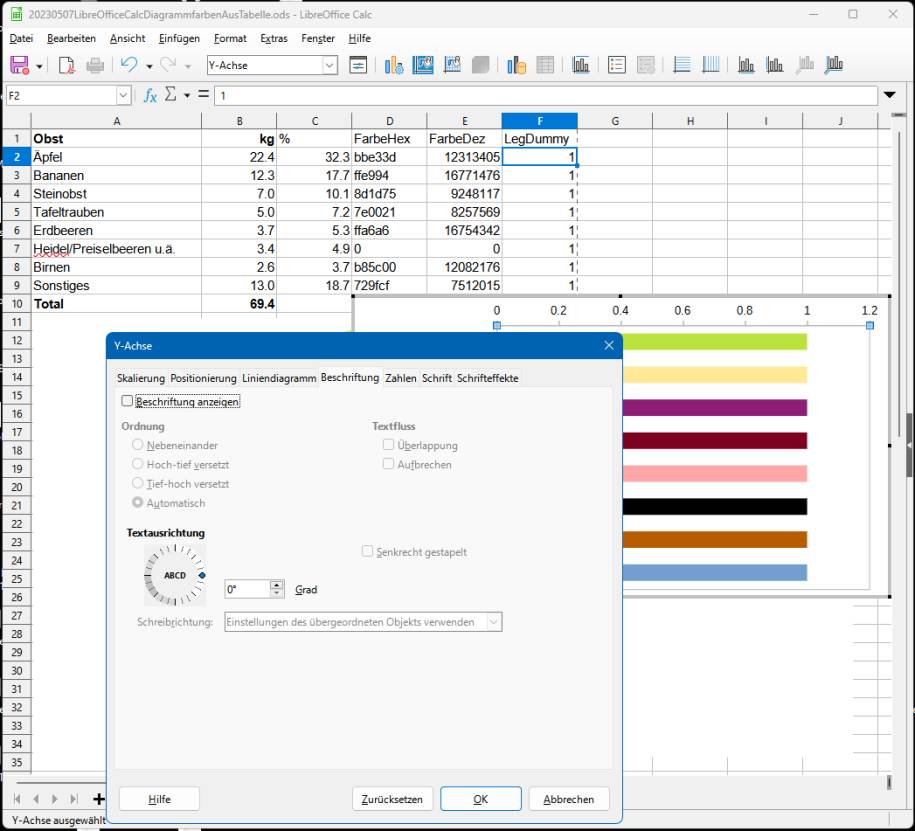Click the Grad spinner arrows
The image size is (915, 831).
pos(277,589)
